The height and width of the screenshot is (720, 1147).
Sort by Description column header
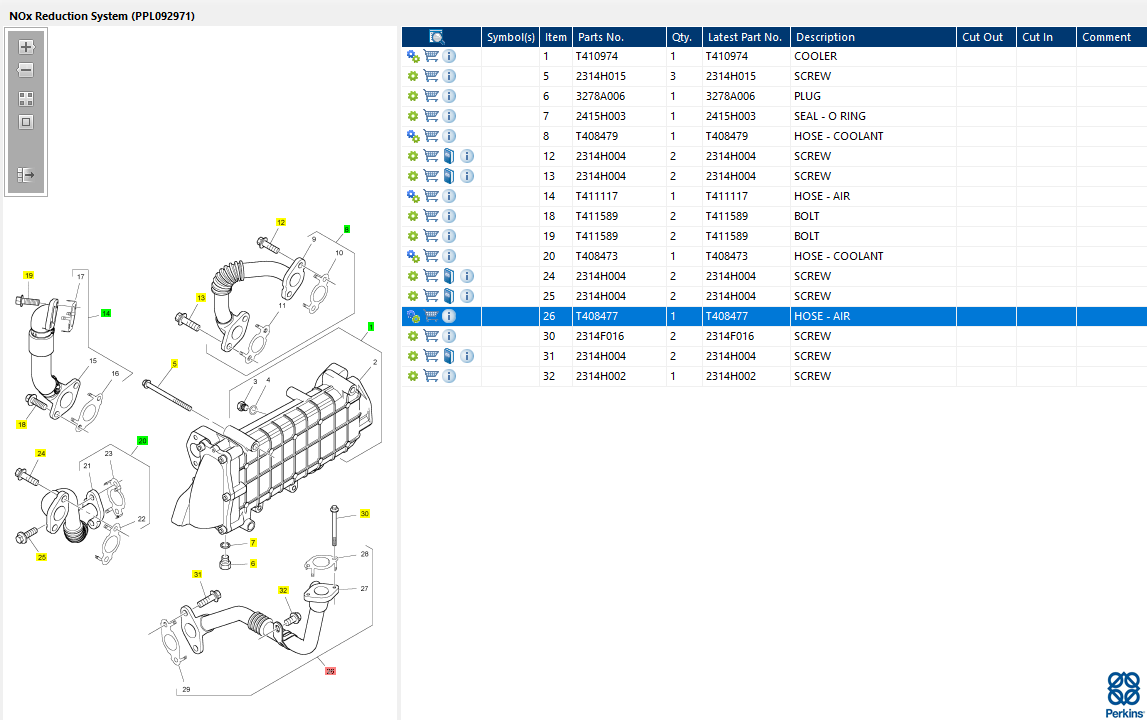[x=873, y=37]
